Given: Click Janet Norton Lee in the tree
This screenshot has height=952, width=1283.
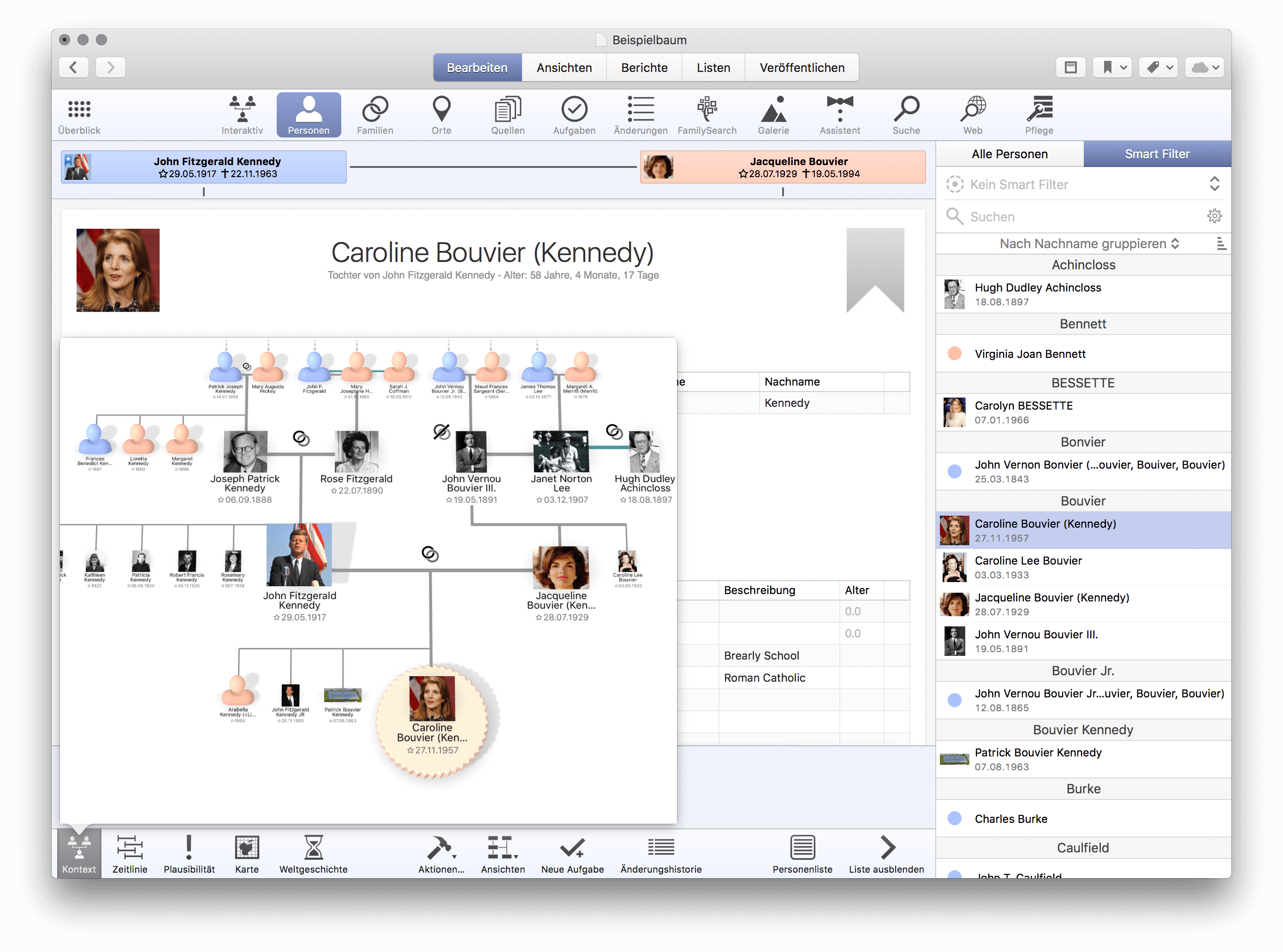Looking at the screenshot, I should (x=561, y=467).
